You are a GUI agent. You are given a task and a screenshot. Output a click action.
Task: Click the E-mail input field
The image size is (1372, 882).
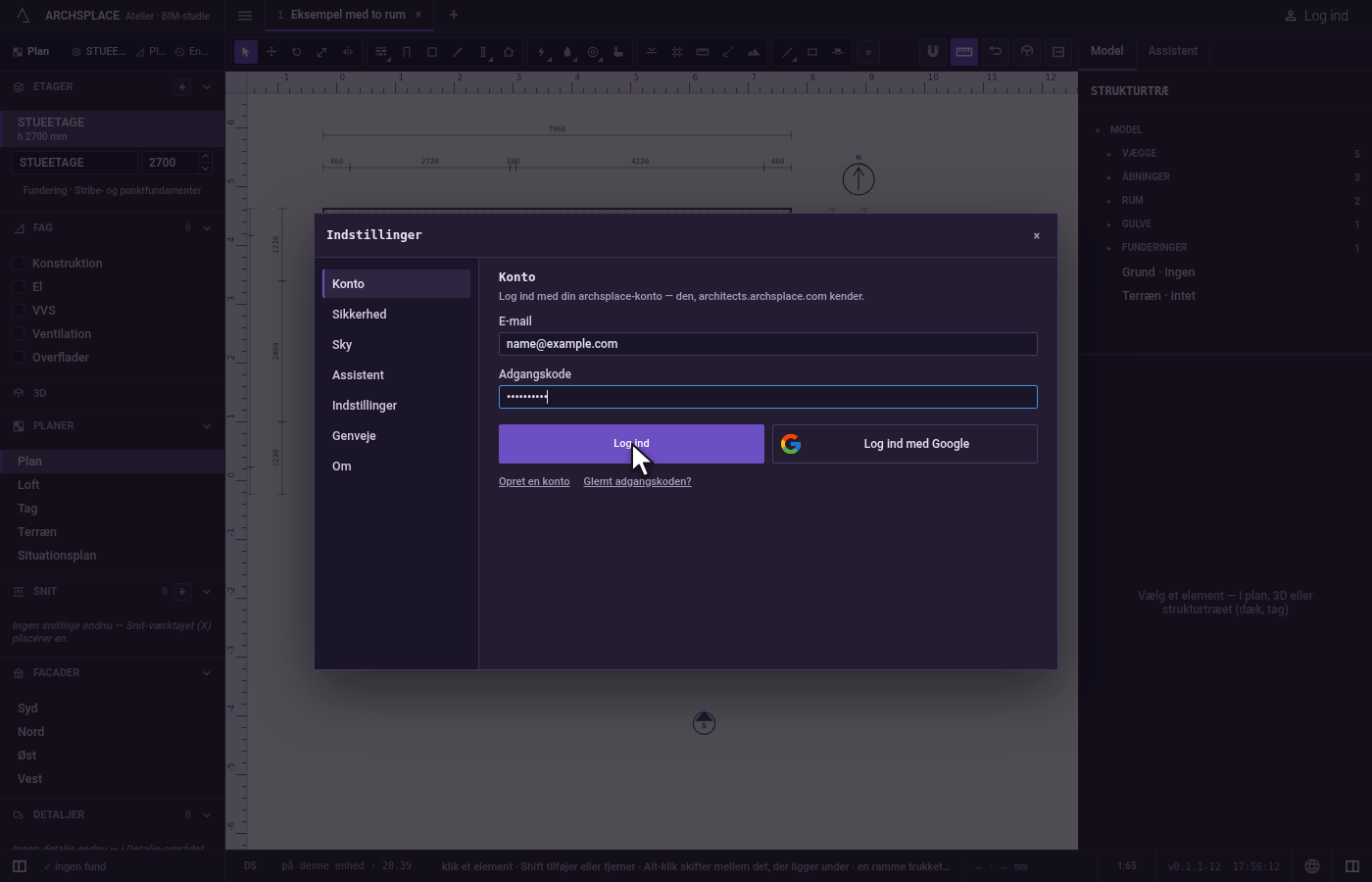coord(768,344)
